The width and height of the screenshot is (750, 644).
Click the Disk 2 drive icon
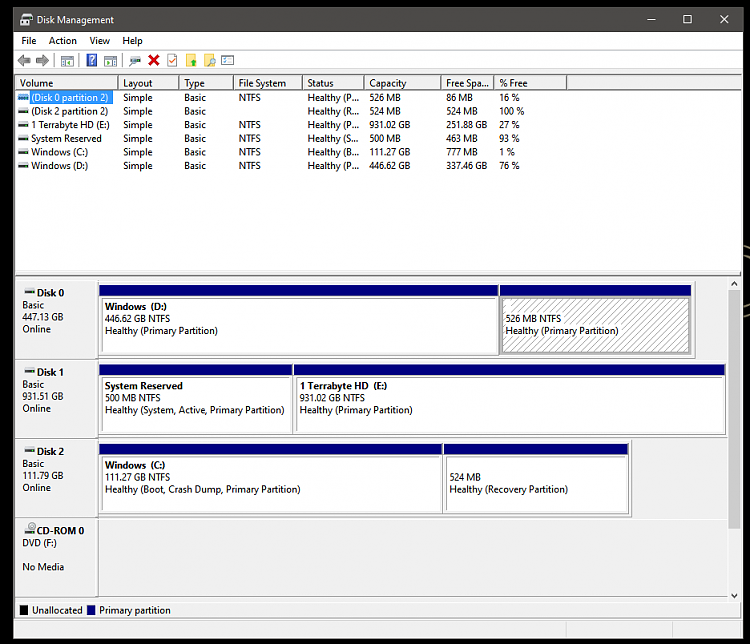click(30, 450)
